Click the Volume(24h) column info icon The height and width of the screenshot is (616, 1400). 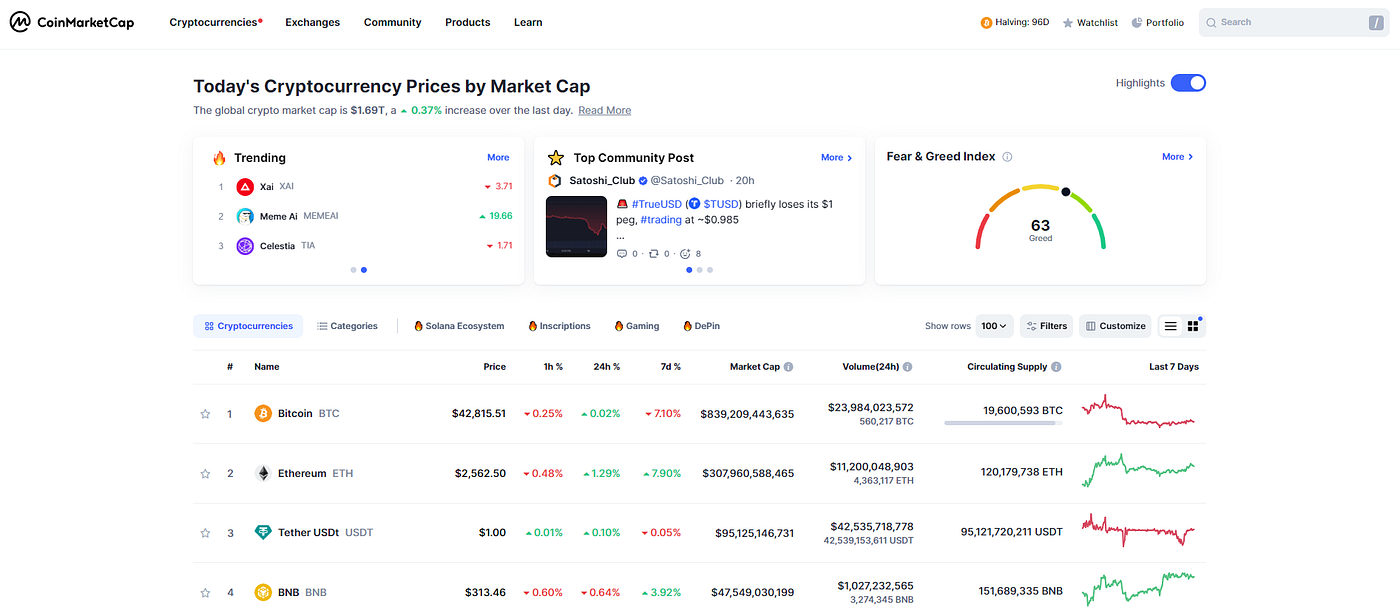tap(907, 367)
